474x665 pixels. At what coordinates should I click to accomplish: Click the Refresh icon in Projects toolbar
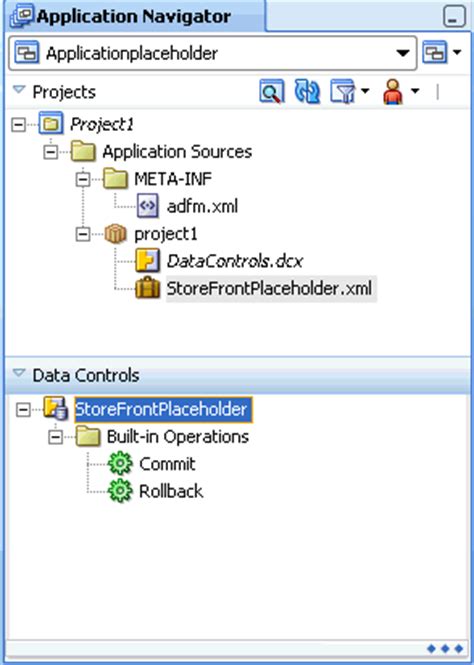point(307,91)
